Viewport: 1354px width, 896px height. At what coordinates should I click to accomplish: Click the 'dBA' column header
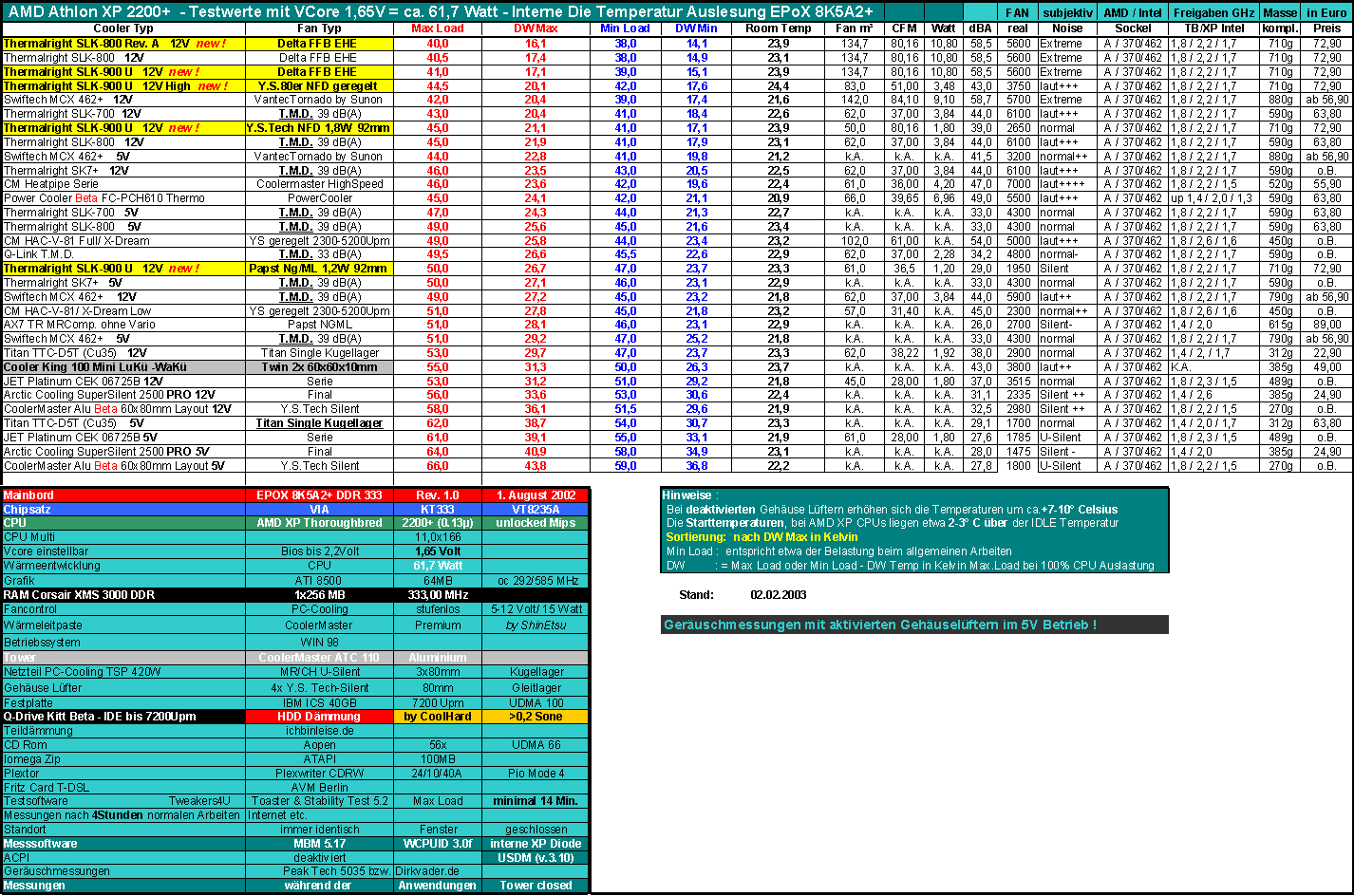click(980, 29)
